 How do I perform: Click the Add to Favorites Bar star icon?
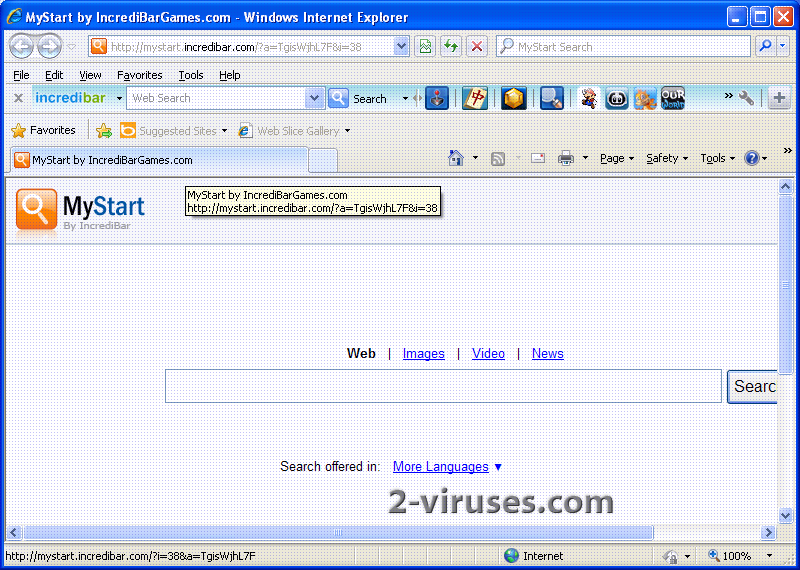104,131
